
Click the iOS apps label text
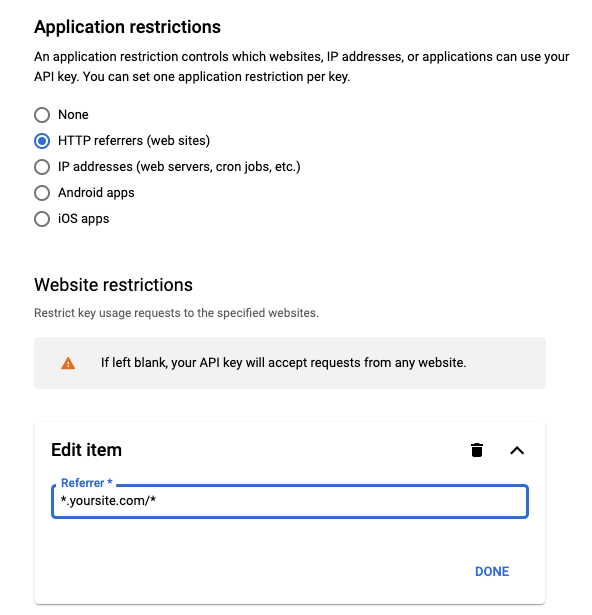click(84, 218)
